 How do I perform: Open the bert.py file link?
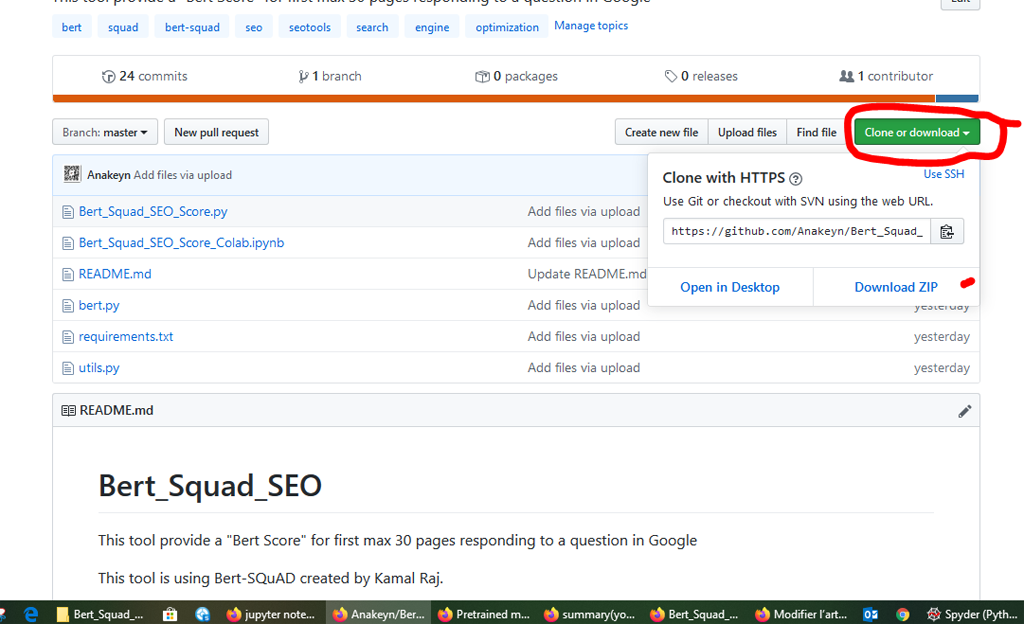click(99, 306)
